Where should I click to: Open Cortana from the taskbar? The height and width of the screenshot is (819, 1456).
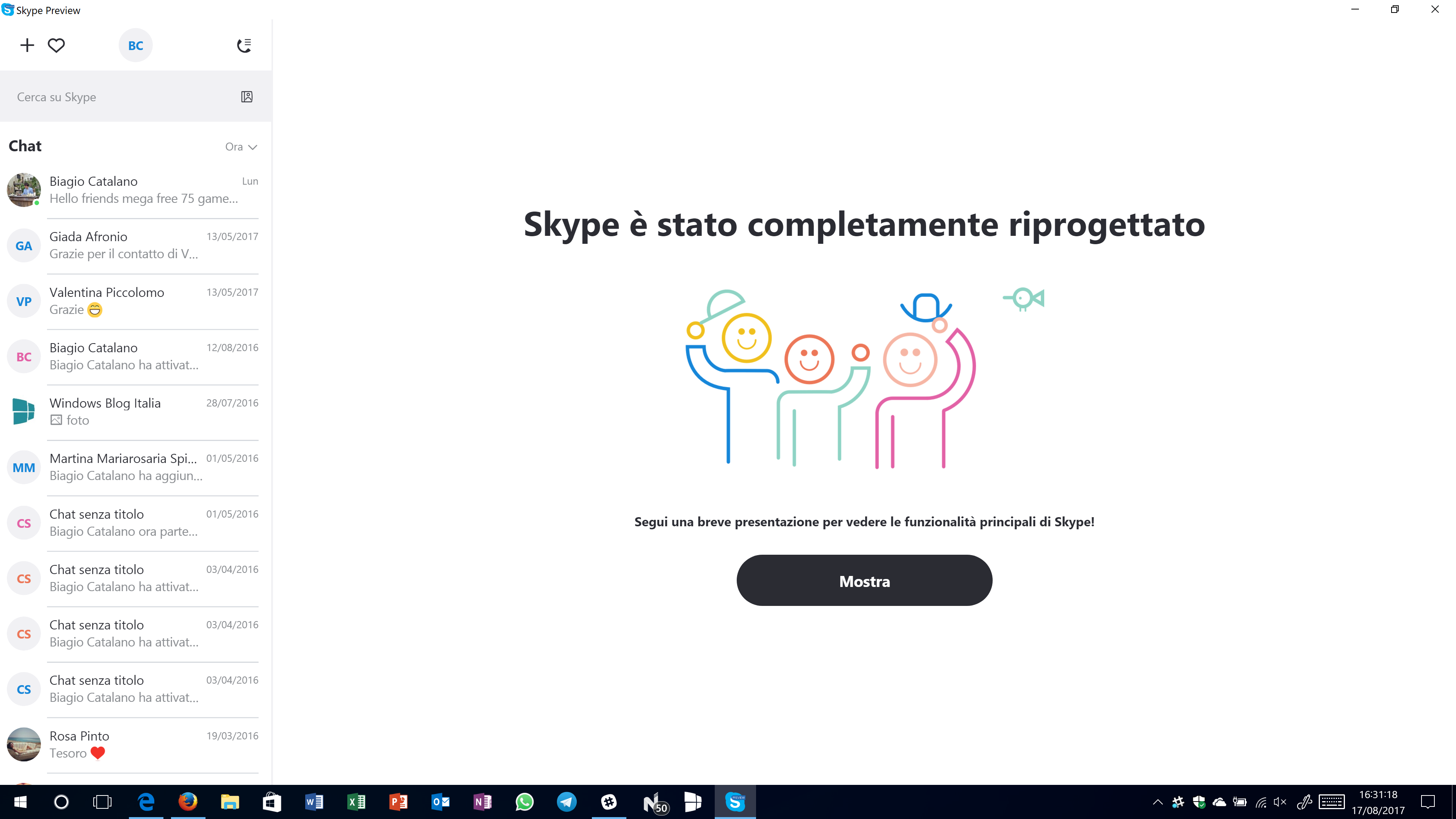click(61, 802)
